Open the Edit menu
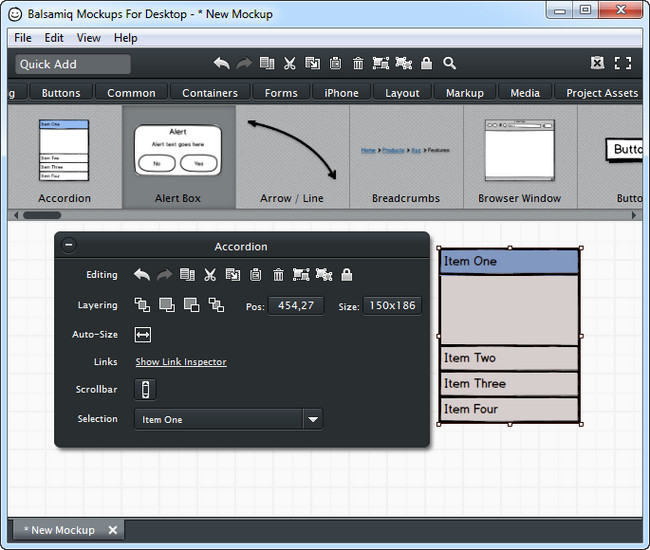Image resolution: width=650 pixels, height=550 pixels. pos(54,38)
